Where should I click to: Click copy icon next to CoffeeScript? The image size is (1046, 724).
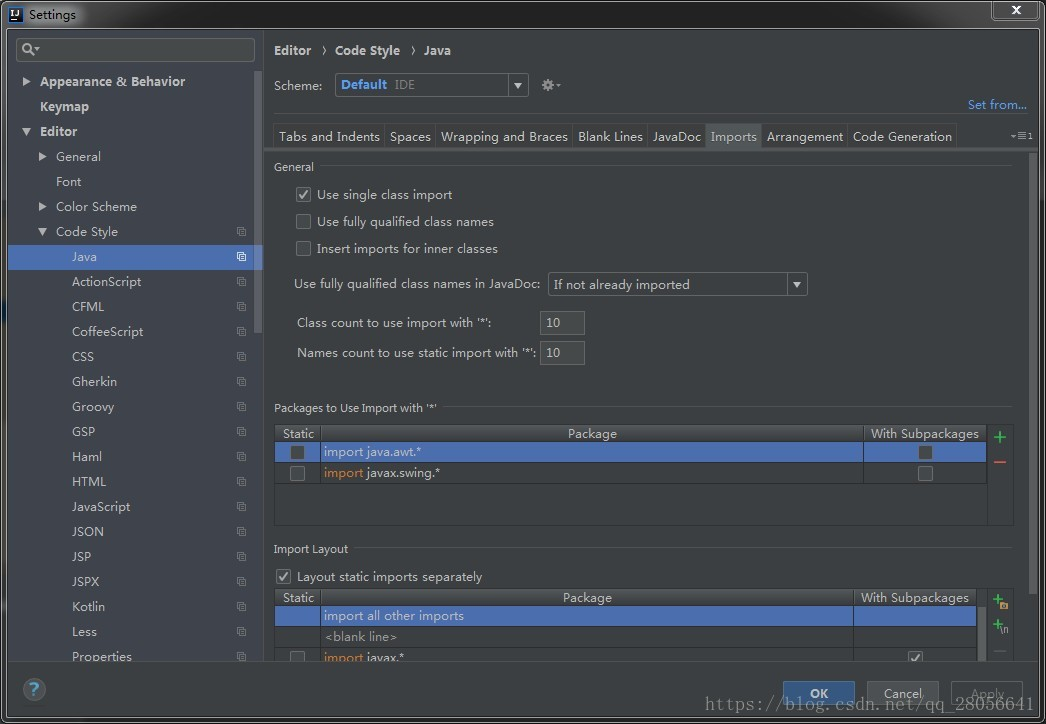tap(241, 332)
